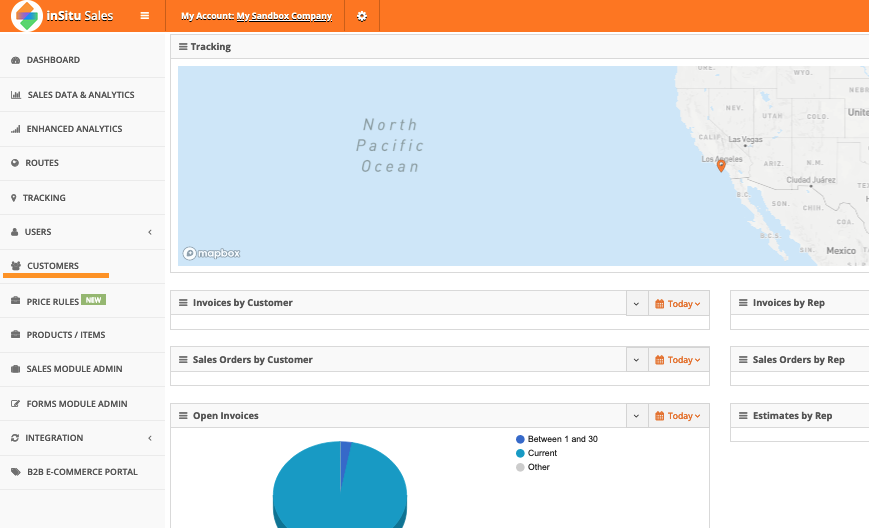The height and width of the screenshot is (528, 869).
Task: Open the Price Rules page
Action: [x=53, y=300]
